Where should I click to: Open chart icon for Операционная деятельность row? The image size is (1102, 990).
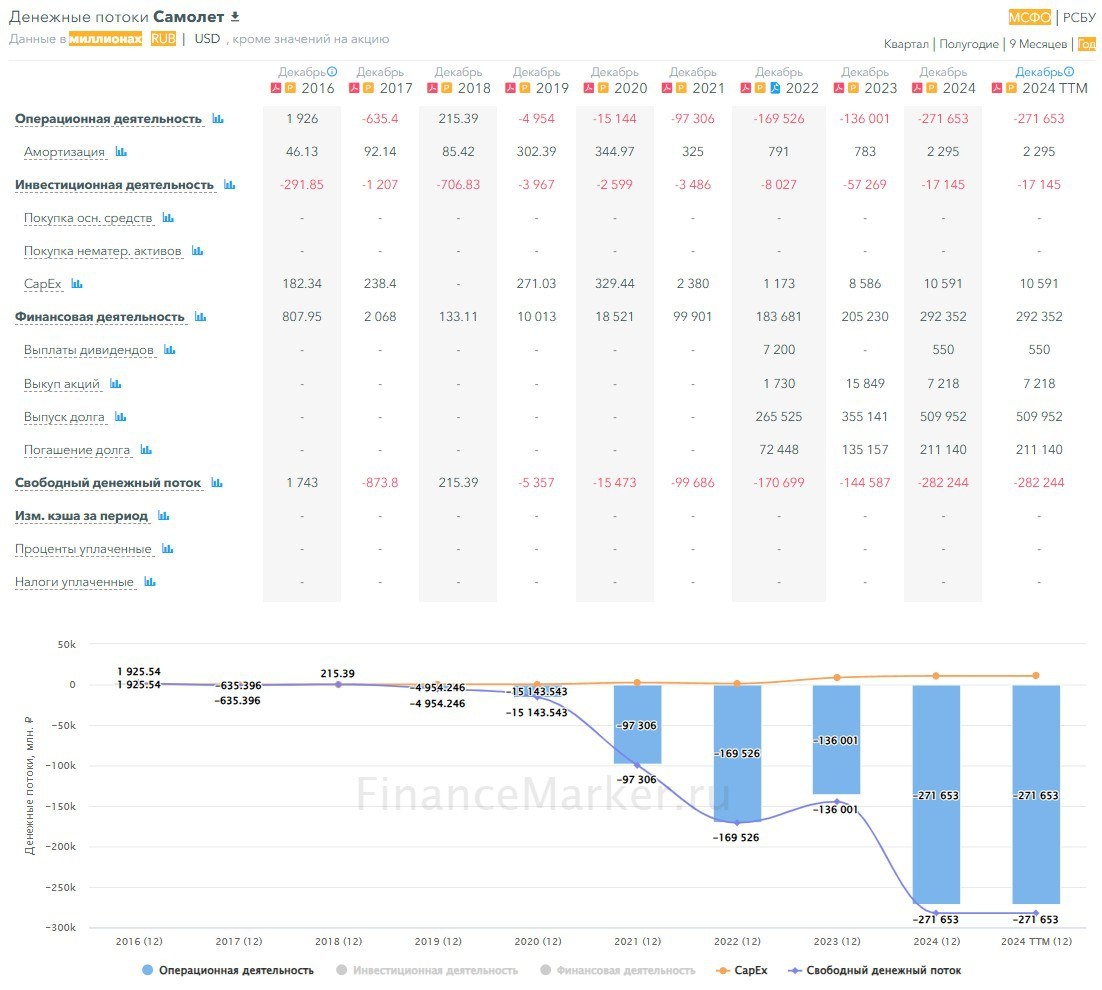pyautogui.click(x=218, y=119)
